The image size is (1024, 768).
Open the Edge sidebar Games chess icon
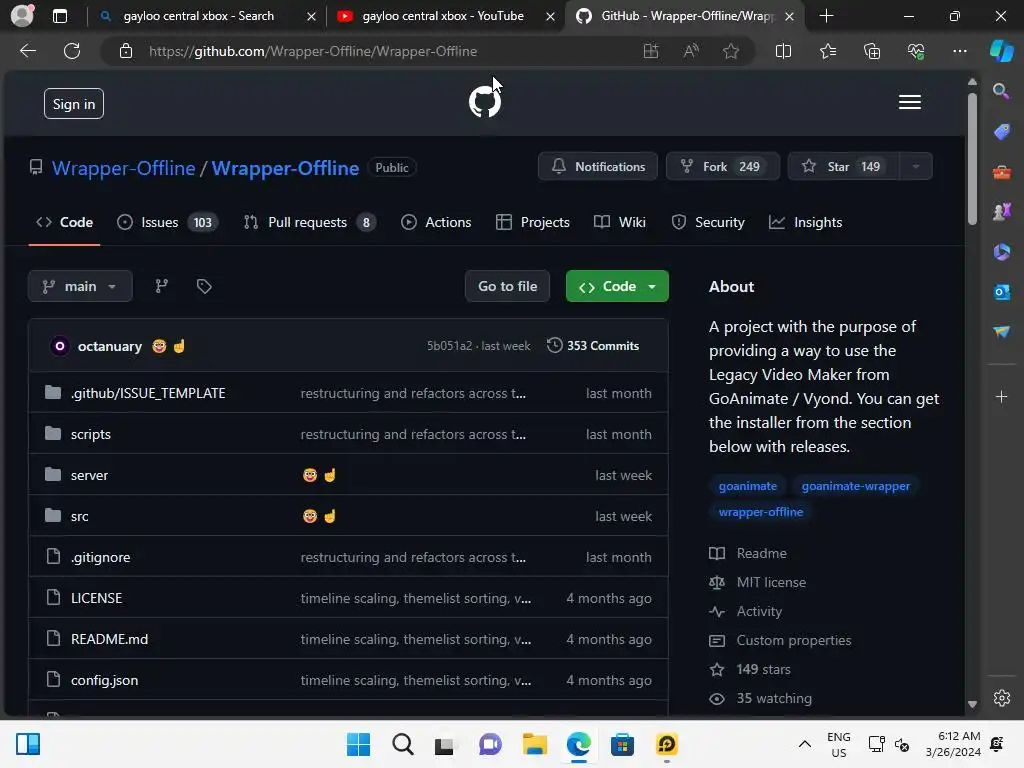[1001, 212]
